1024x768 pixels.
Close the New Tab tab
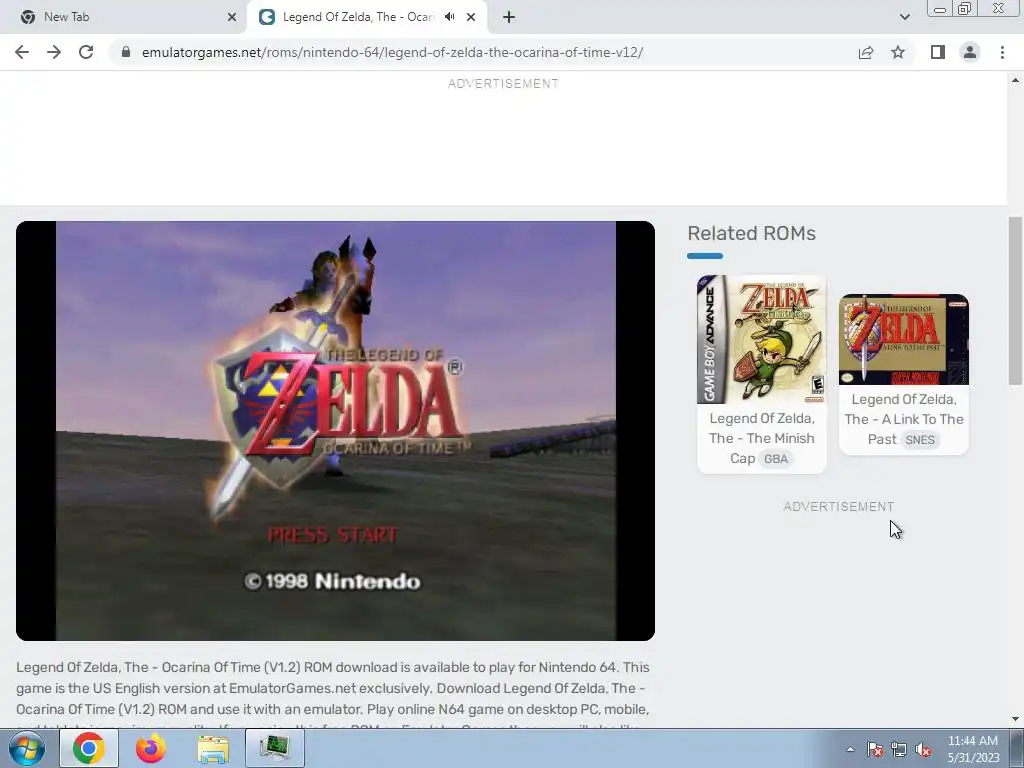pos(232,17)
